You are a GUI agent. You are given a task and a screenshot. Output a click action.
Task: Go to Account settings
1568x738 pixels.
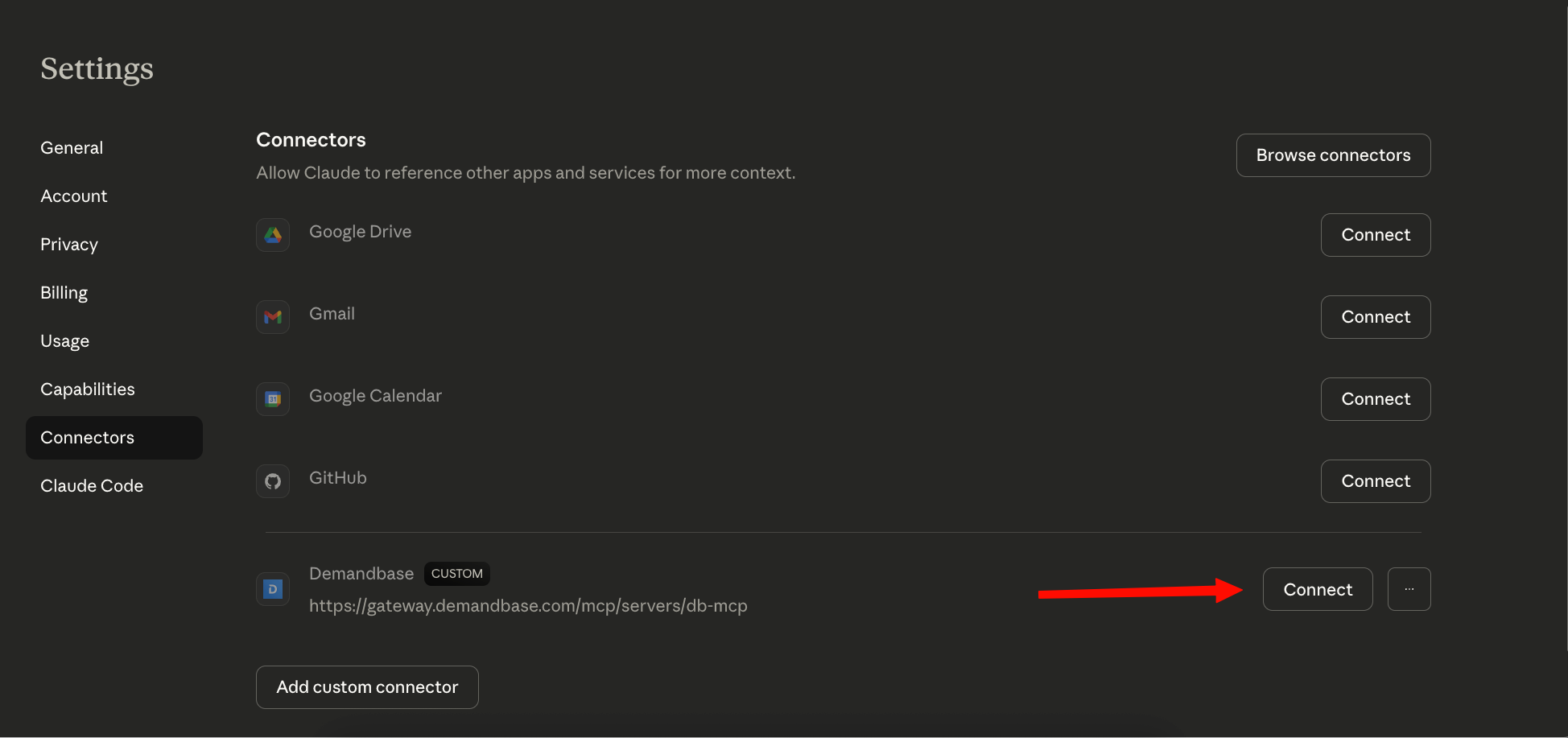click(x=74, y=196)
